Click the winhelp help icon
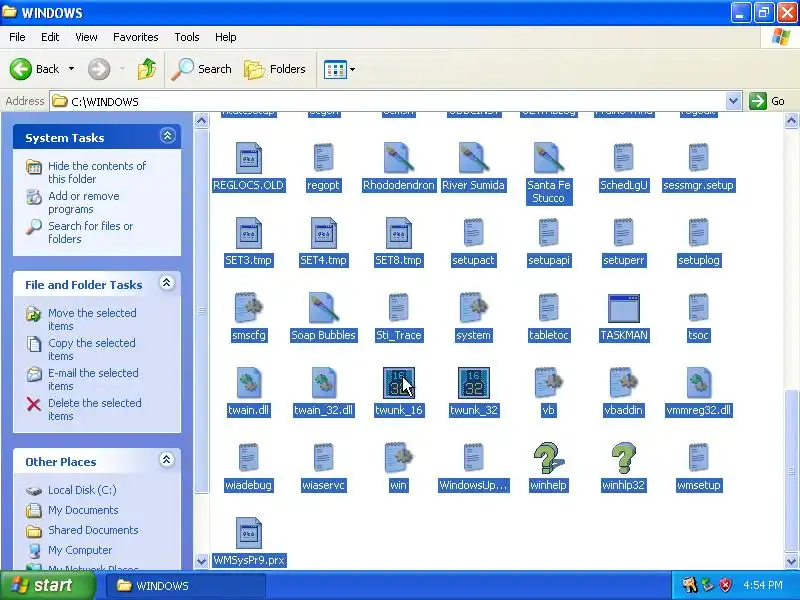Viewport: 800px width, 600px height. tap(548, 458)
